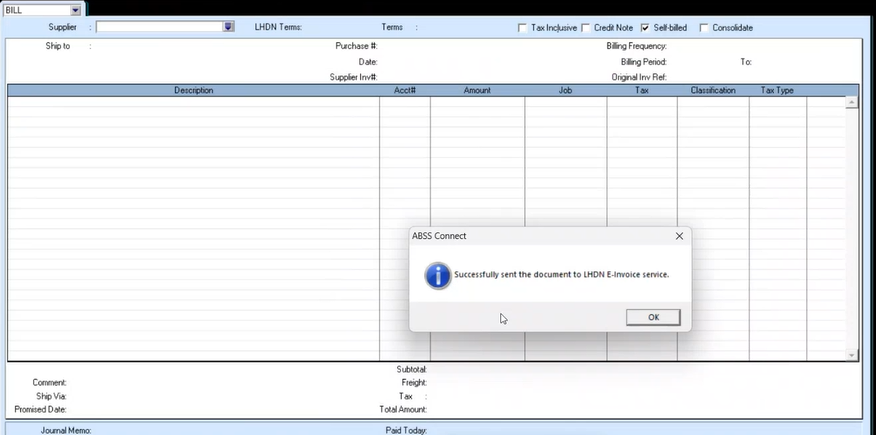876x435 pixels.
Task: Uncheck the Self-billed checkbox
Action: coord(645,28)
